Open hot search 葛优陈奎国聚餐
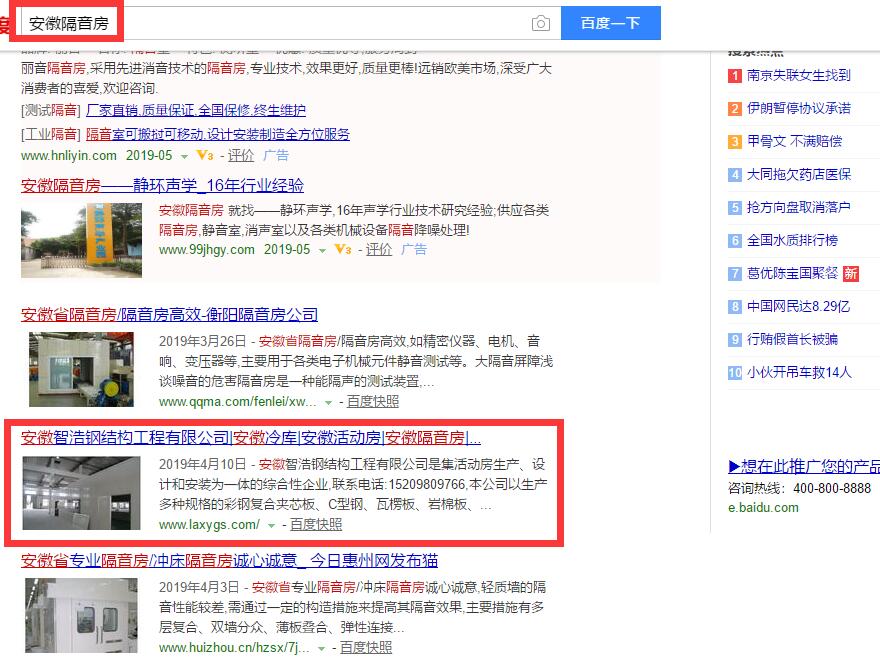880x661 pixels. [x=792, y=274]
